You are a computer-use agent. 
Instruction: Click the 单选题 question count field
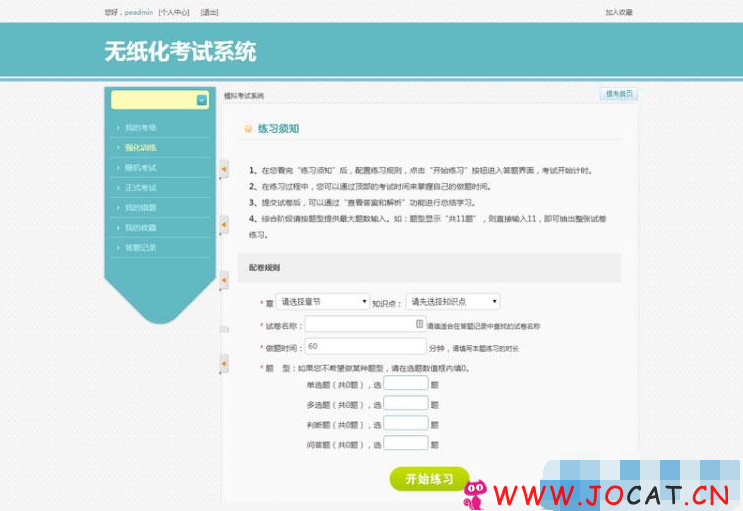click(x=406, y=383)
